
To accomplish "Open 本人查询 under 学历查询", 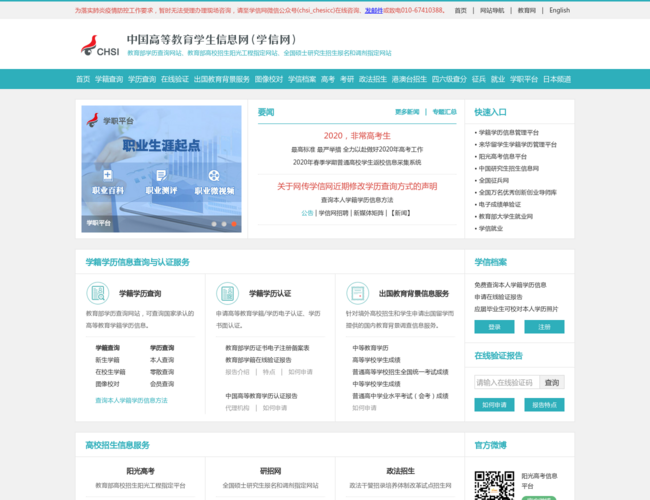I will click(162, 360).
